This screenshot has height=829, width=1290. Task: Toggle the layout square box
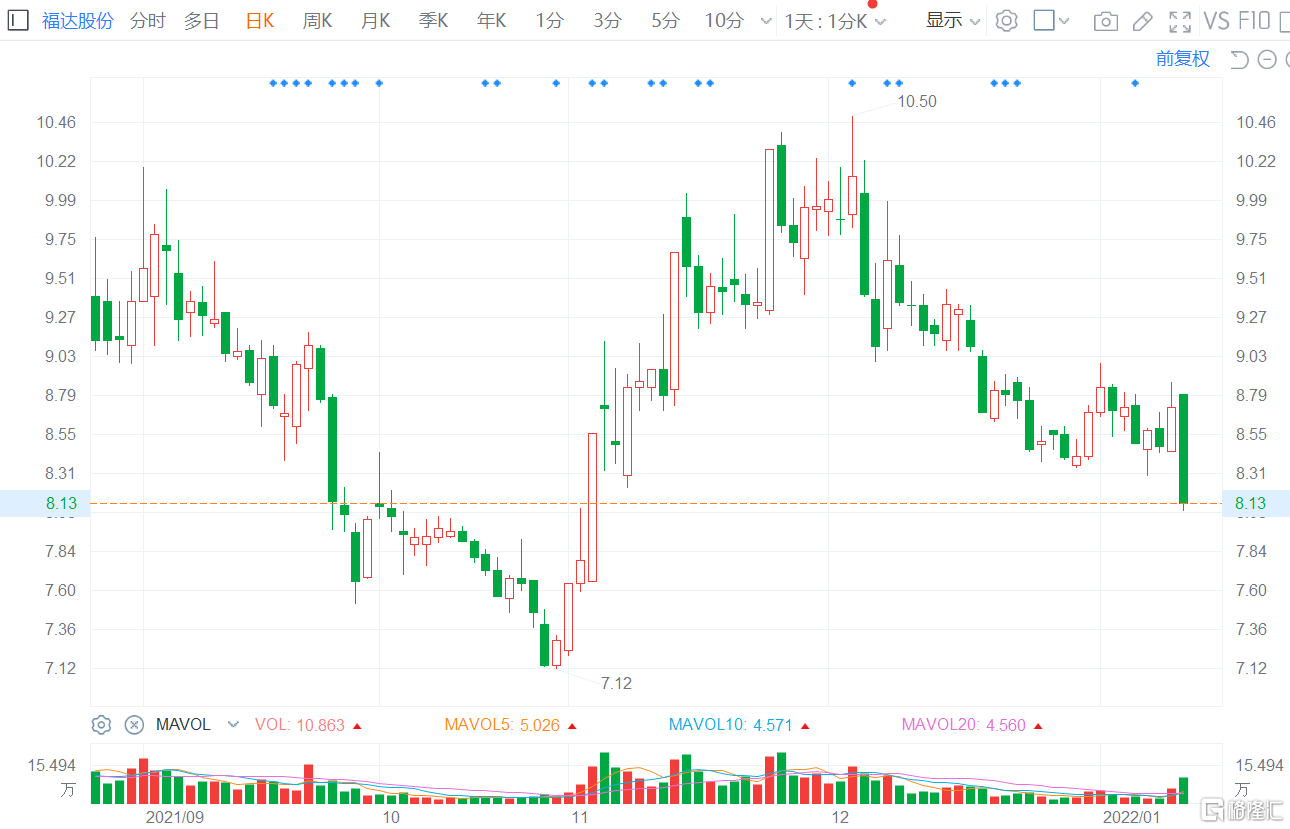(x=1044, y=20)
